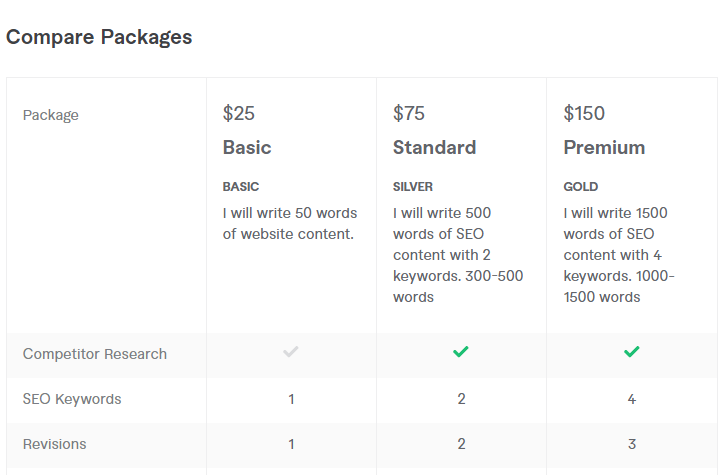Select the Premium package title
Viewport: 727px width, 475px height.
(x=604, y=147)
